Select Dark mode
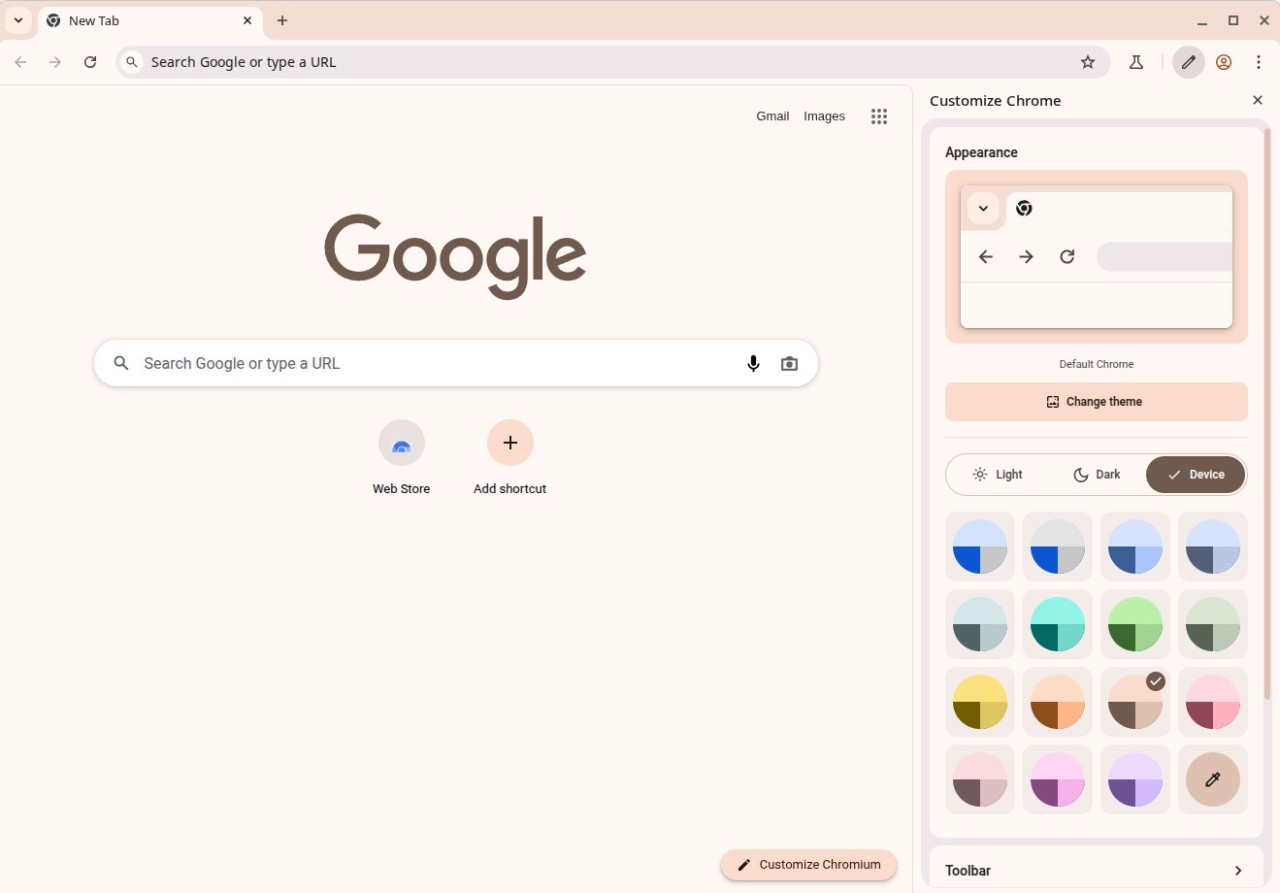This screenshot has width=1280, height=893. pos(1097,474)
